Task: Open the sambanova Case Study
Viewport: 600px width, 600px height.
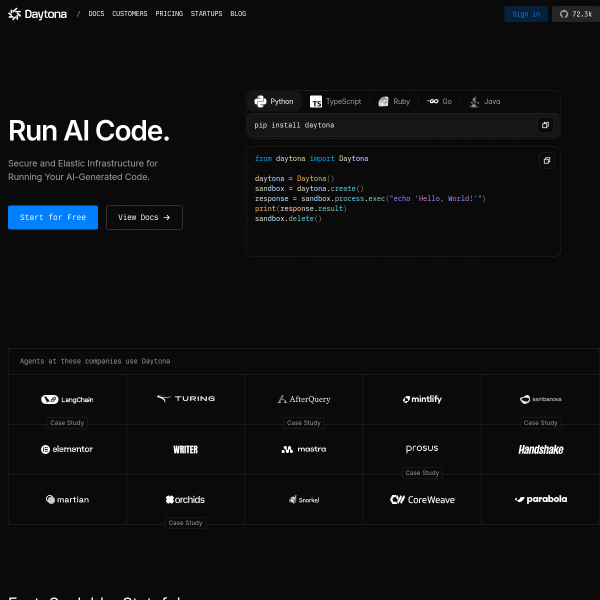Action: click(x=540, y=423)
